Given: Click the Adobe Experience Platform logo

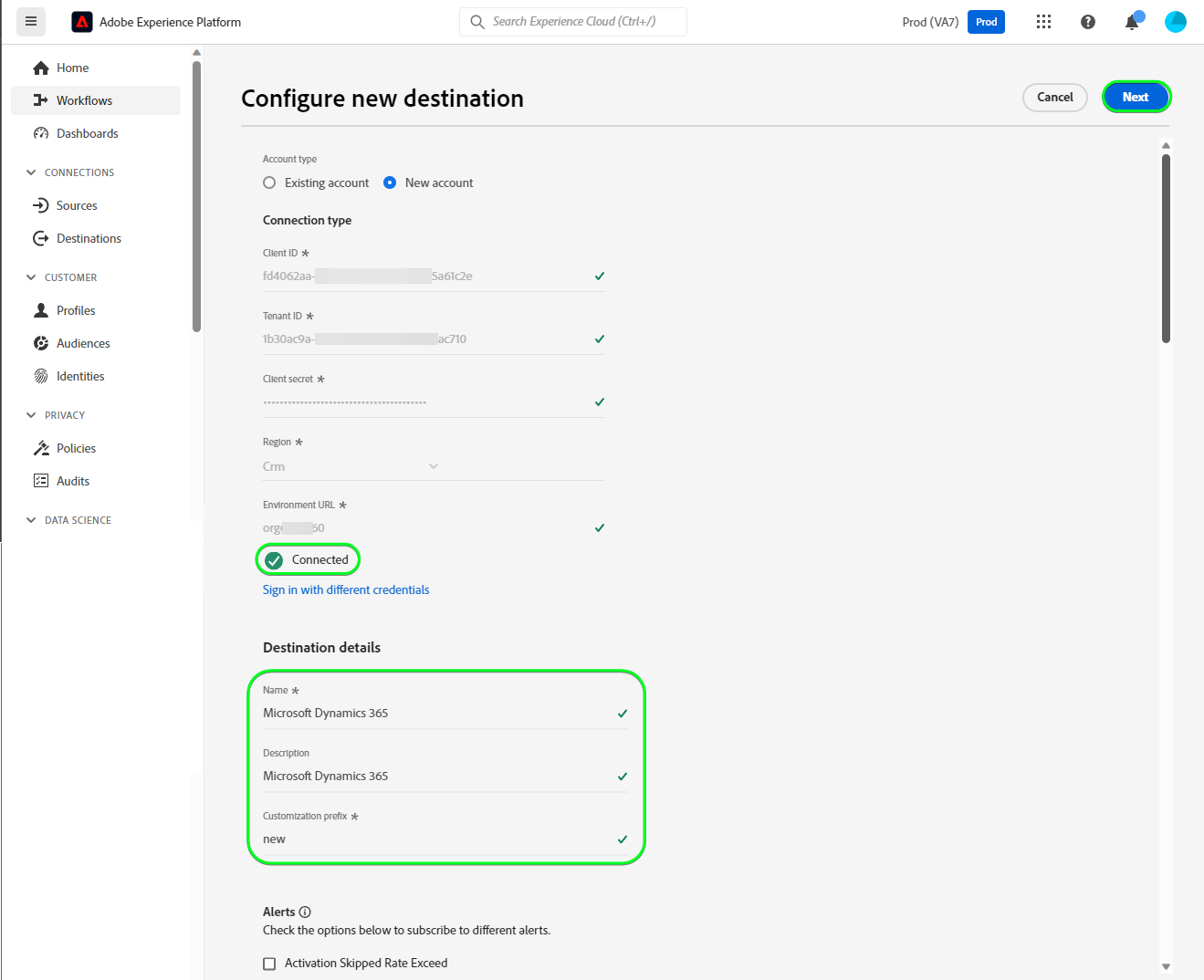Looking at the screenshot, I should coord(82,22).
